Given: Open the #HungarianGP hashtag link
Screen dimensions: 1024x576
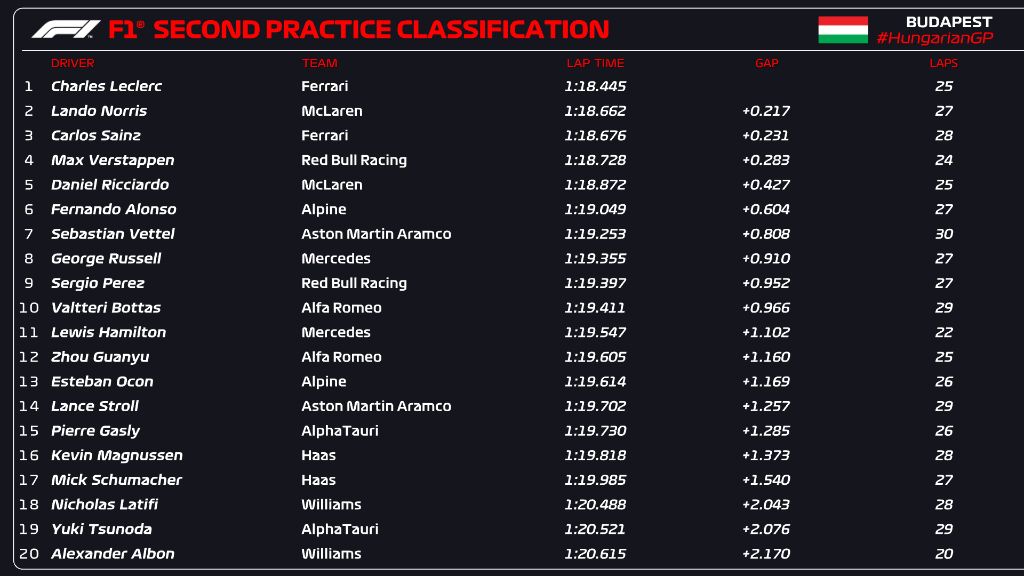Looking at the screenshot, I should pos(933,38).
